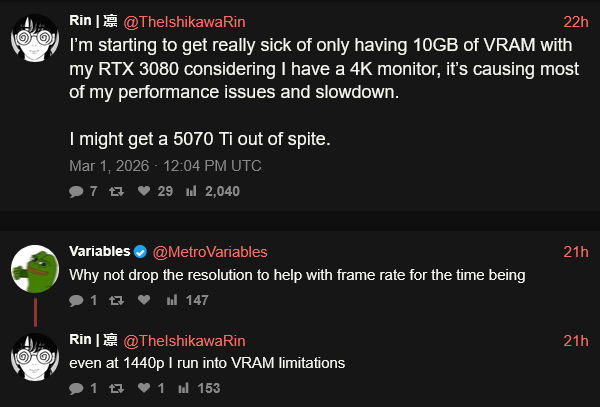Click the reply icon on Rin's main tweet

[77, 191]
